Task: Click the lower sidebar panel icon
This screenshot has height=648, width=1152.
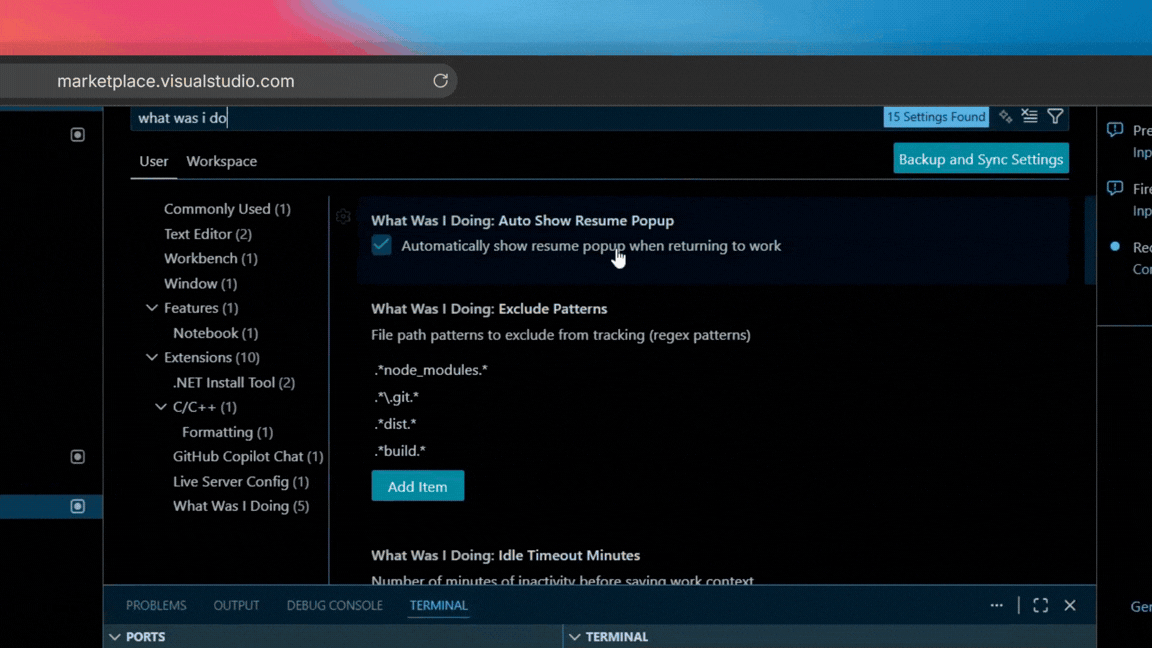Action: pos(77,457)
